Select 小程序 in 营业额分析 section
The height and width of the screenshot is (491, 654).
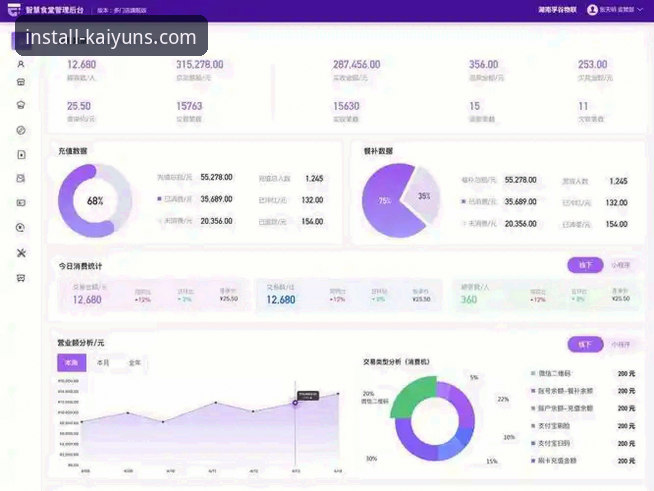click(x=621, y=345)
